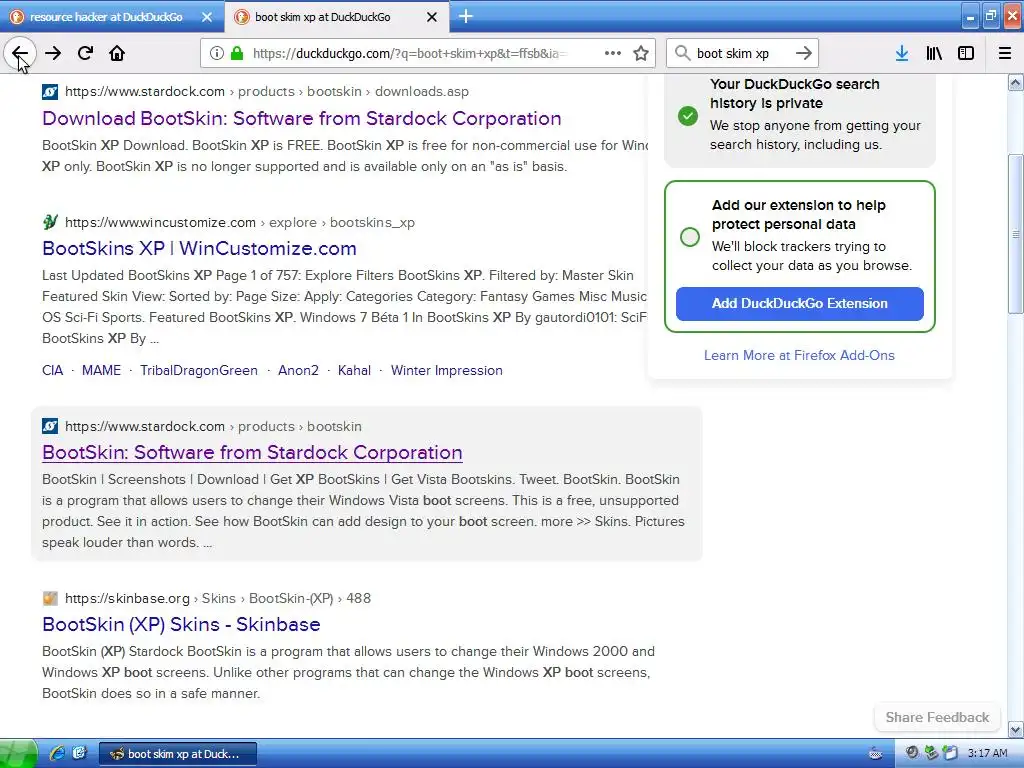
Task: Click the stardock.com products bootskin URL
Action: [x=213, y=426]
